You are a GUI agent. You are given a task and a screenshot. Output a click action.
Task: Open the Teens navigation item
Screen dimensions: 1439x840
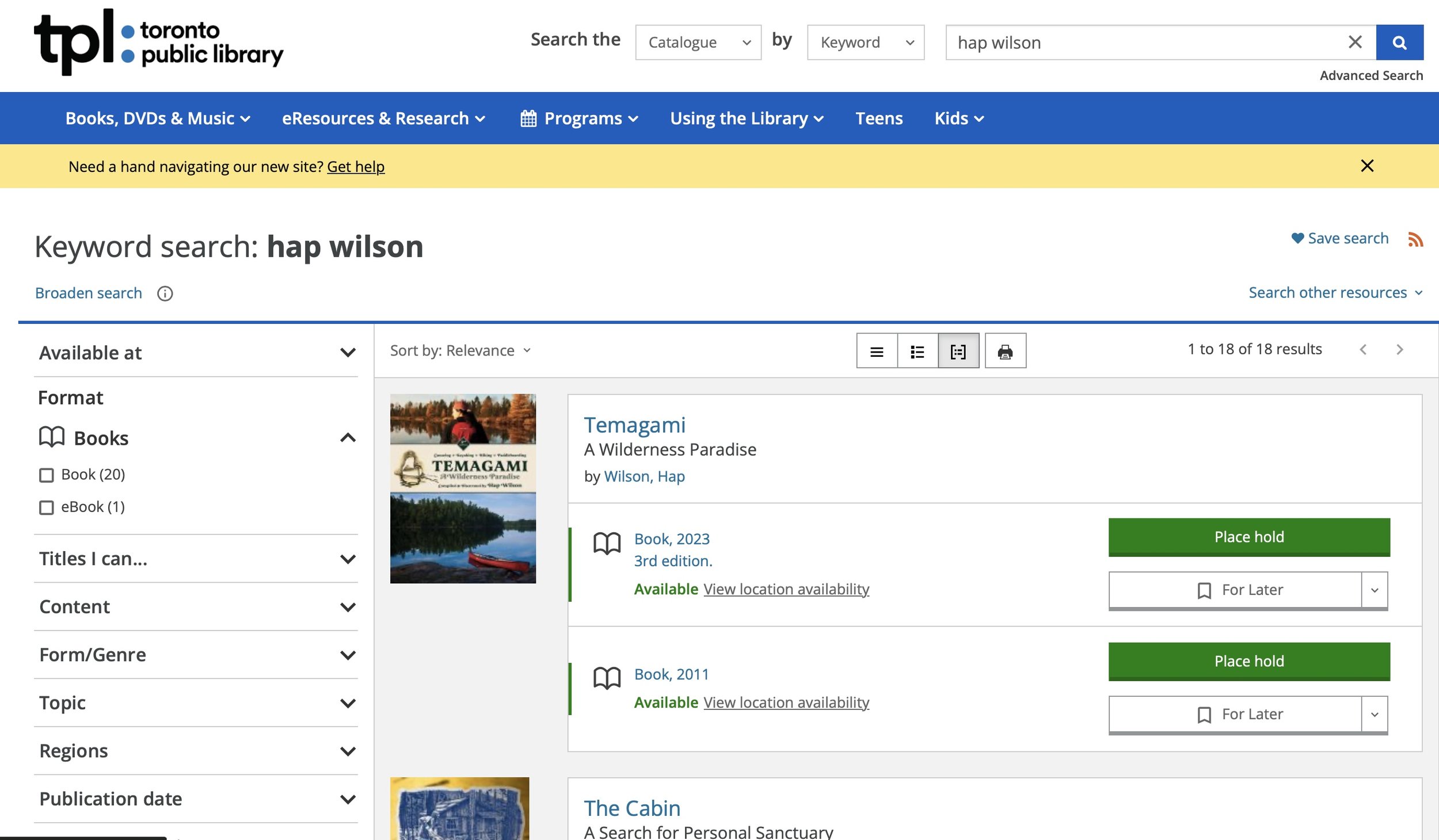point(879,119)
